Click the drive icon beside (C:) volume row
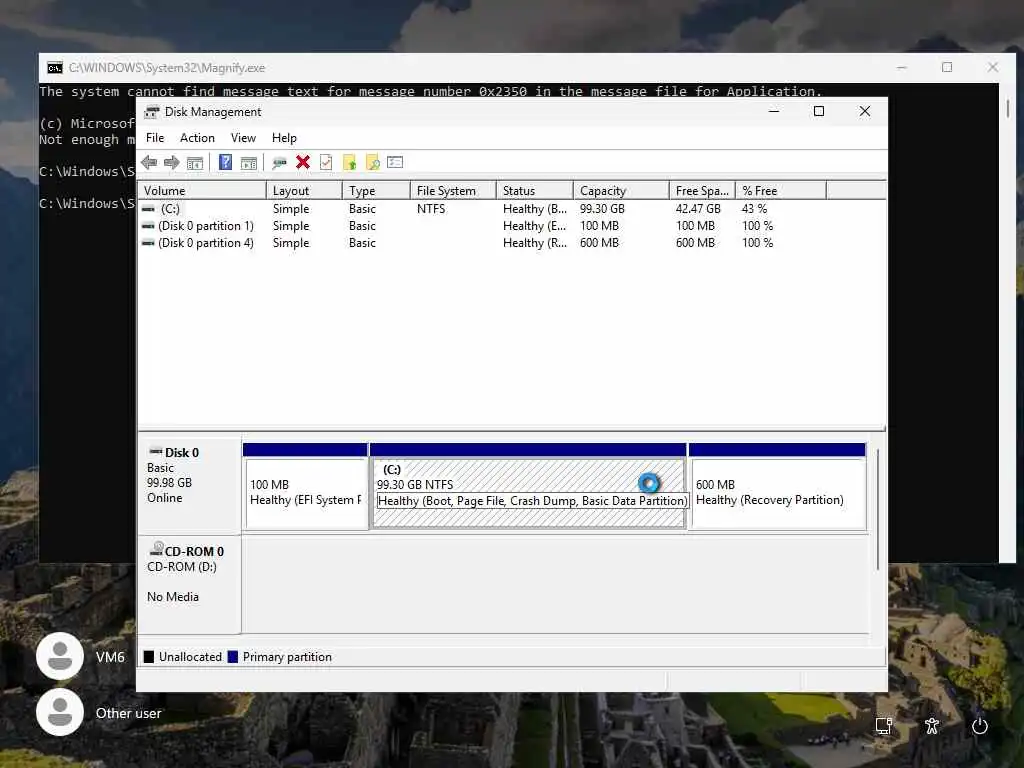 148,209
